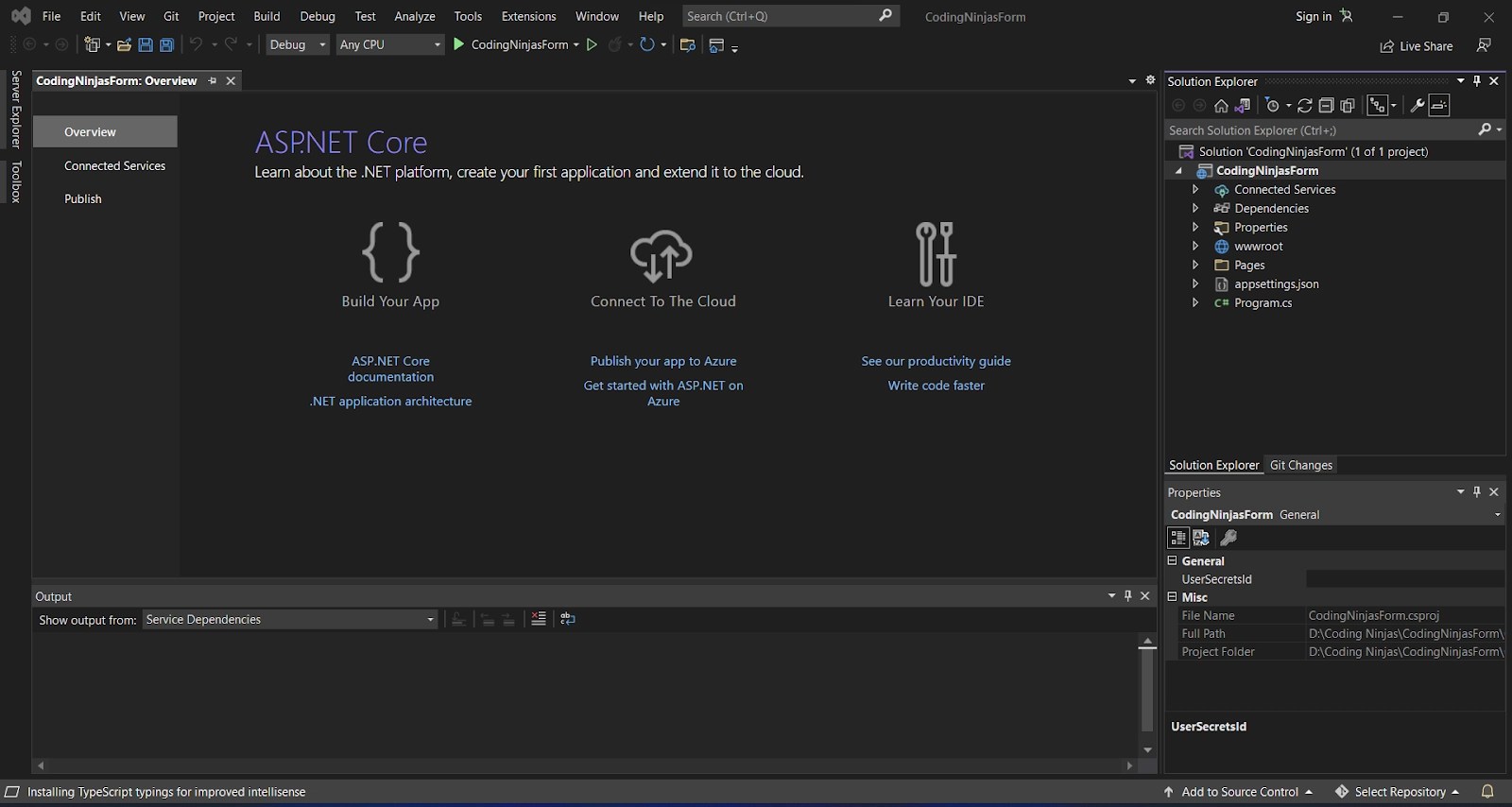Select Connected Services in overview sidebar
1512x807 pixels.
point(114,165)
